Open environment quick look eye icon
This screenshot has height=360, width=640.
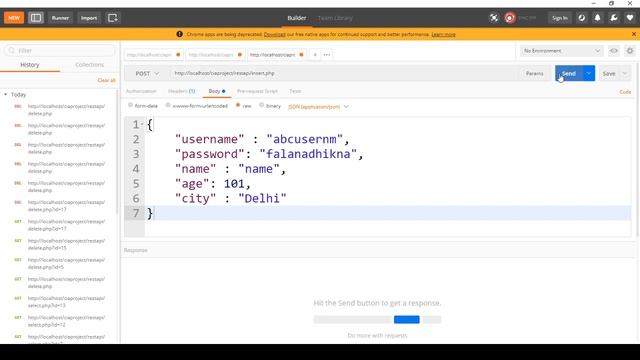(613, 51)
